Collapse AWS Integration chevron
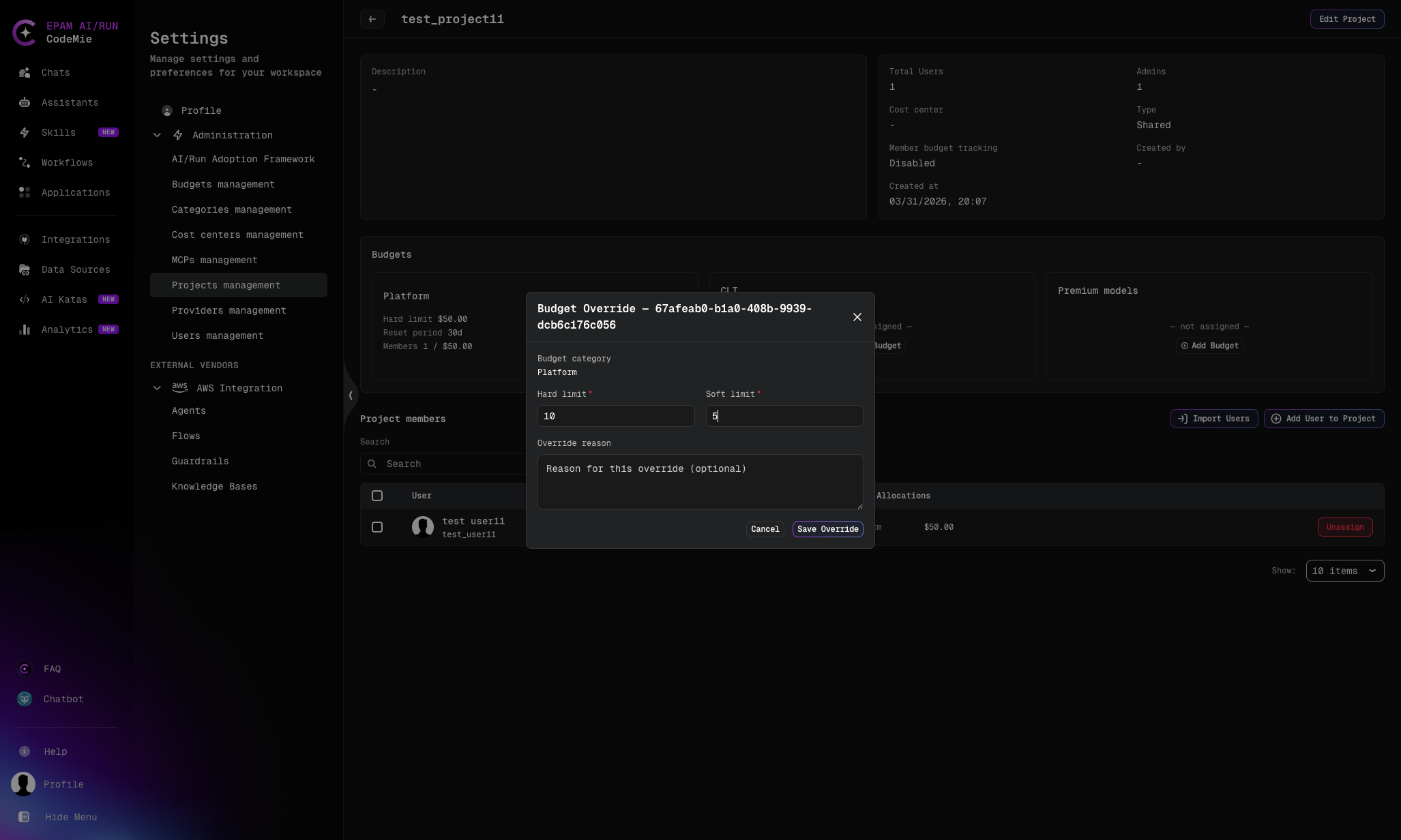The height and width of the screenshot is (840, 1401). pos(157,388)
